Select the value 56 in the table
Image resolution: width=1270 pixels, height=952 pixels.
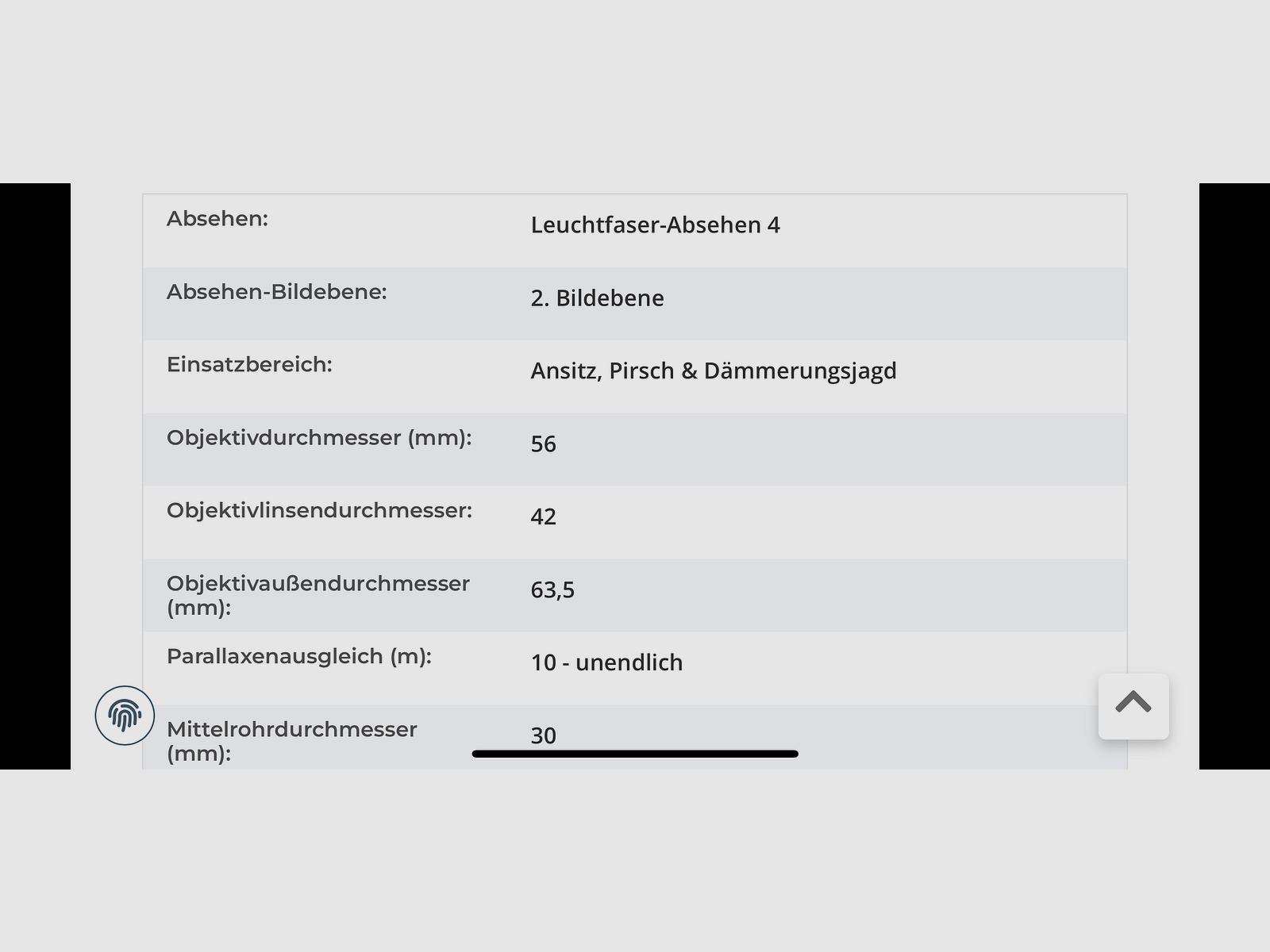[543, 444]
